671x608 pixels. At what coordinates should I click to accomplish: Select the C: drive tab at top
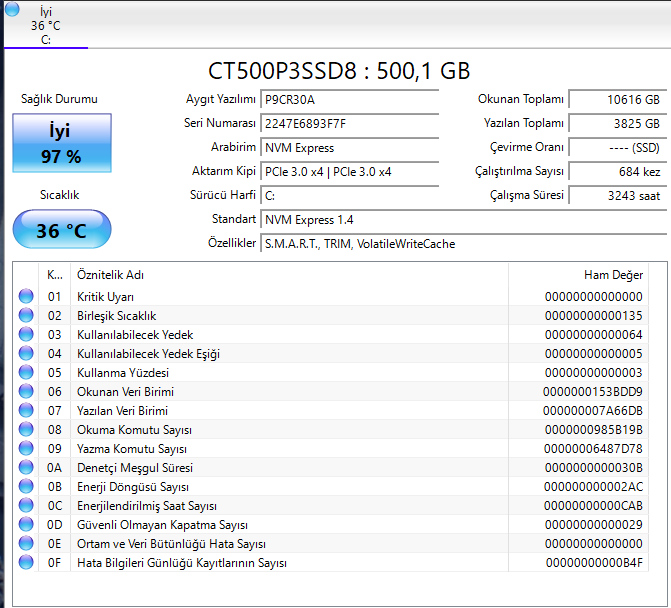click(46, 25)
